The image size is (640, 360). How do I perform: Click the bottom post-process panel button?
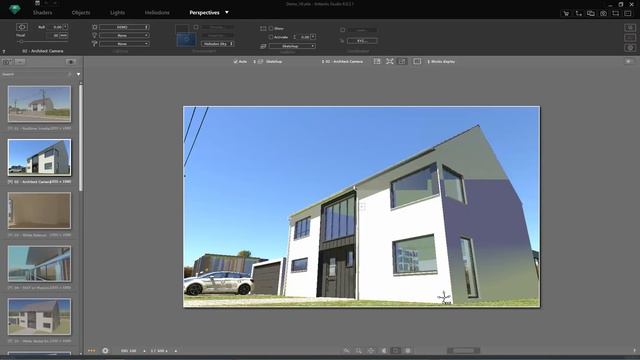pos(630,48)
